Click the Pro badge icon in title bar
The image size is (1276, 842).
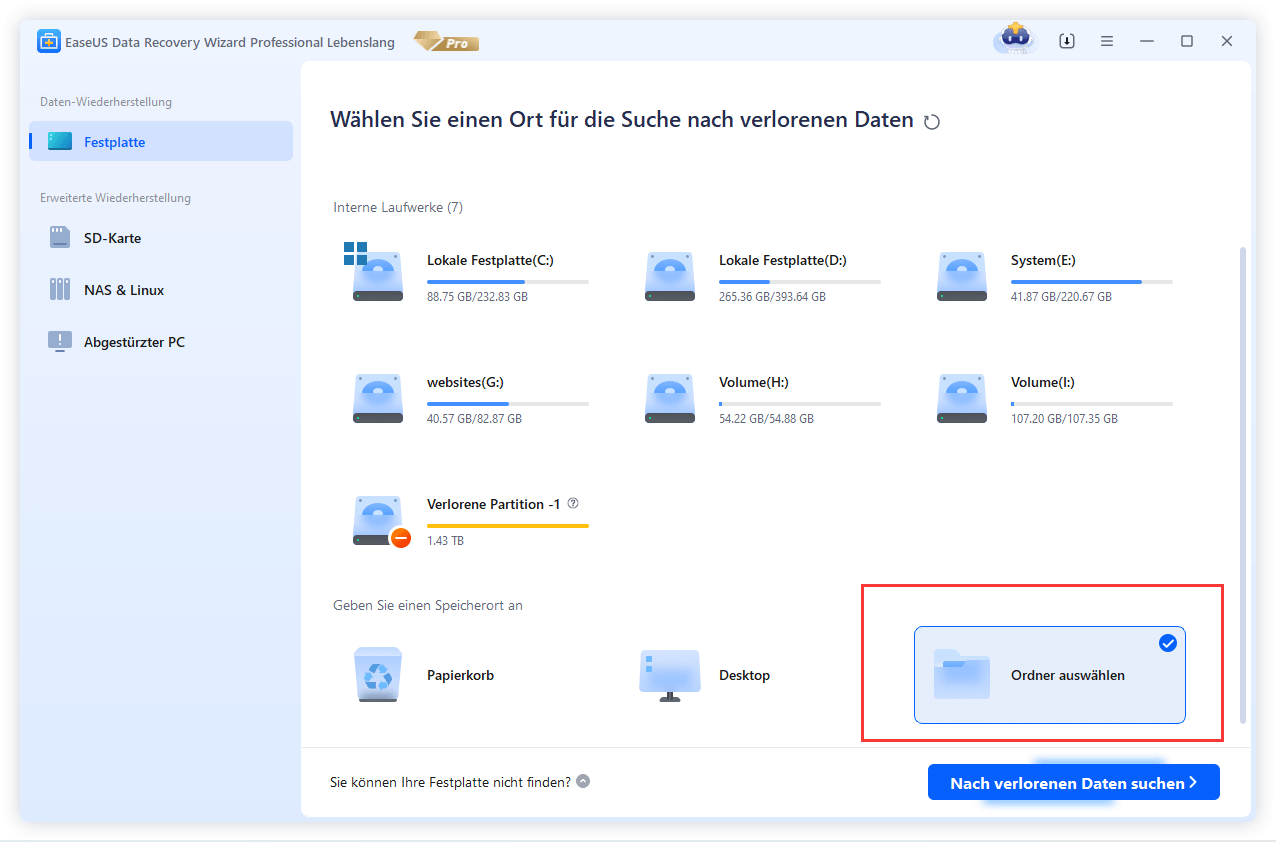point(446,42)
